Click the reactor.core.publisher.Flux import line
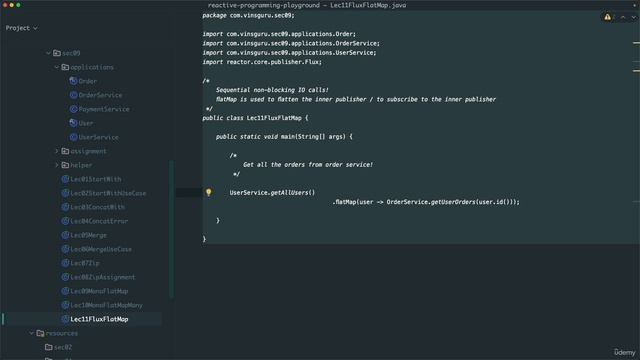Image resolution: width=640 pixels, height=360 pixels. coord(262,62)
